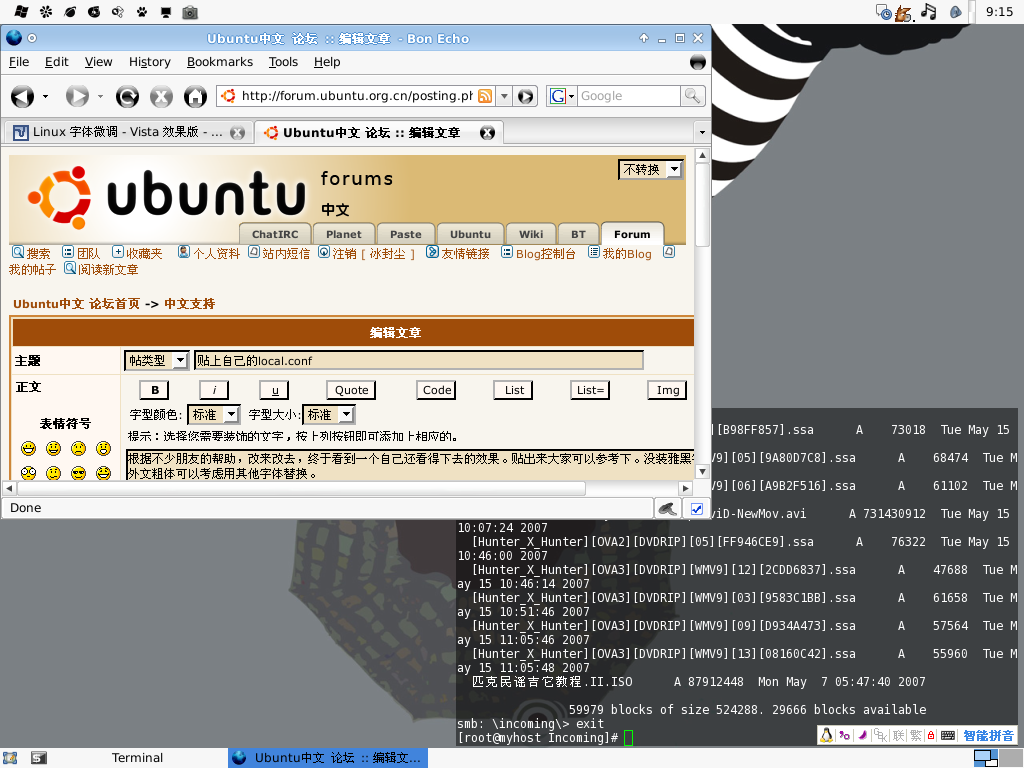This screenshot has width=1024, height=768.
Task: Click the RSS feed icon in address bar
Action: 485,96
